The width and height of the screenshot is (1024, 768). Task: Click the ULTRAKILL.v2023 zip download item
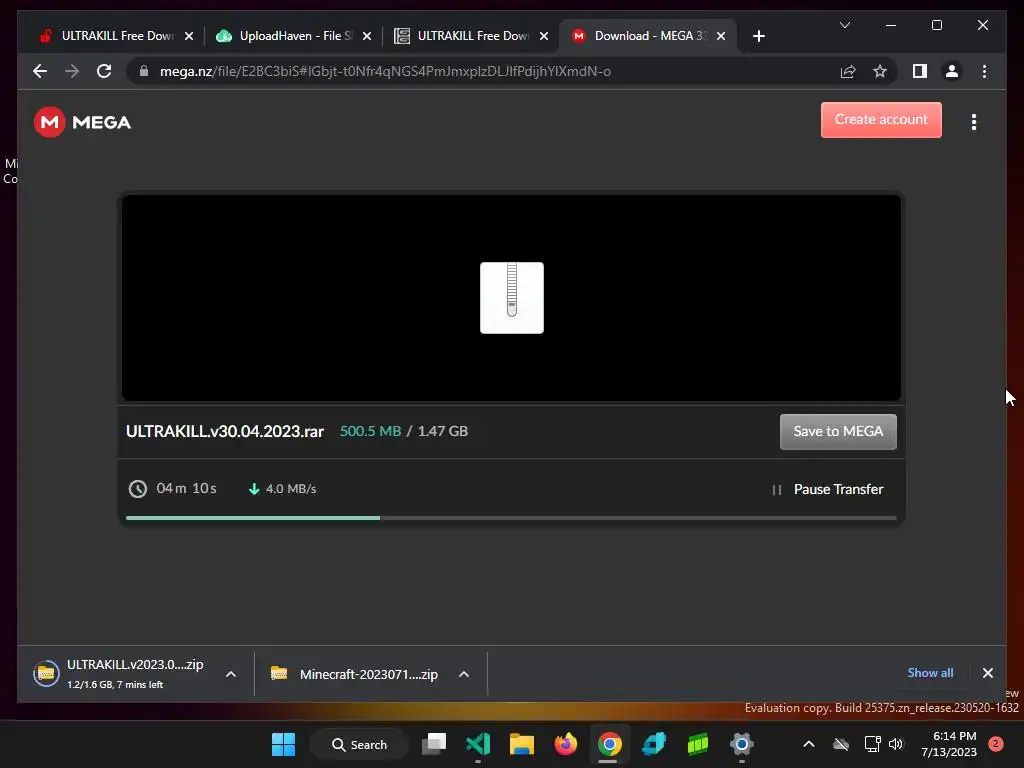(120, 674)
